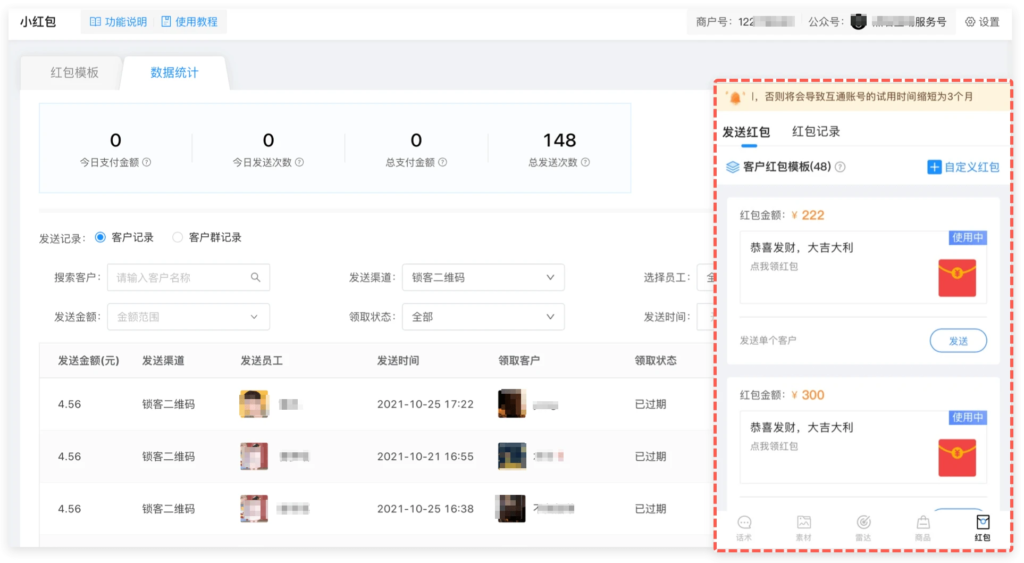Screen dimensions: 1024x563
Task: Open the 红包 tab in the bottom navigation
Action: tap(982, 528)
